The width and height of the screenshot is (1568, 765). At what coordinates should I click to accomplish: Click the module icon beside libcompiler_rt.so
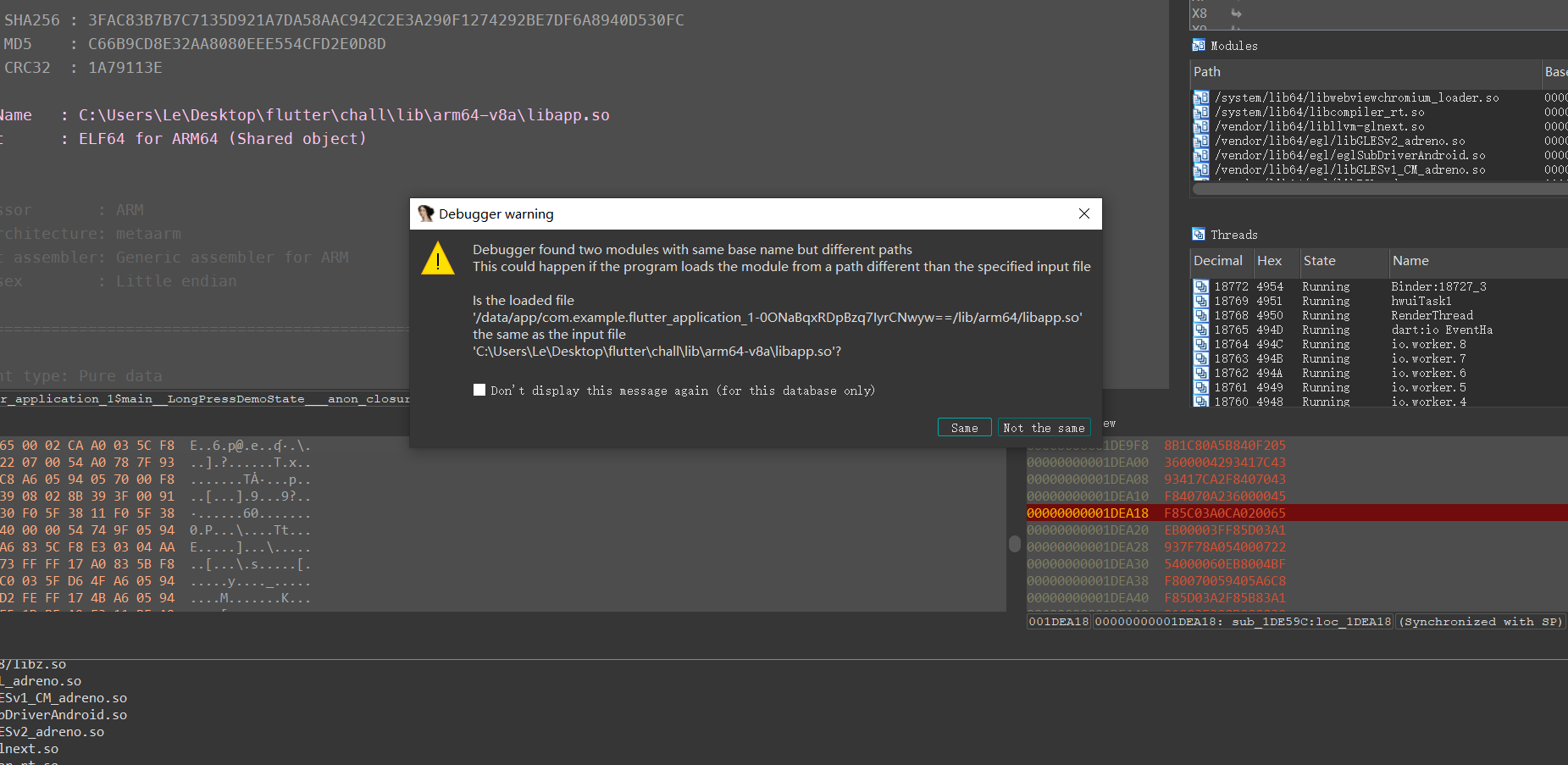[1201, 112]
